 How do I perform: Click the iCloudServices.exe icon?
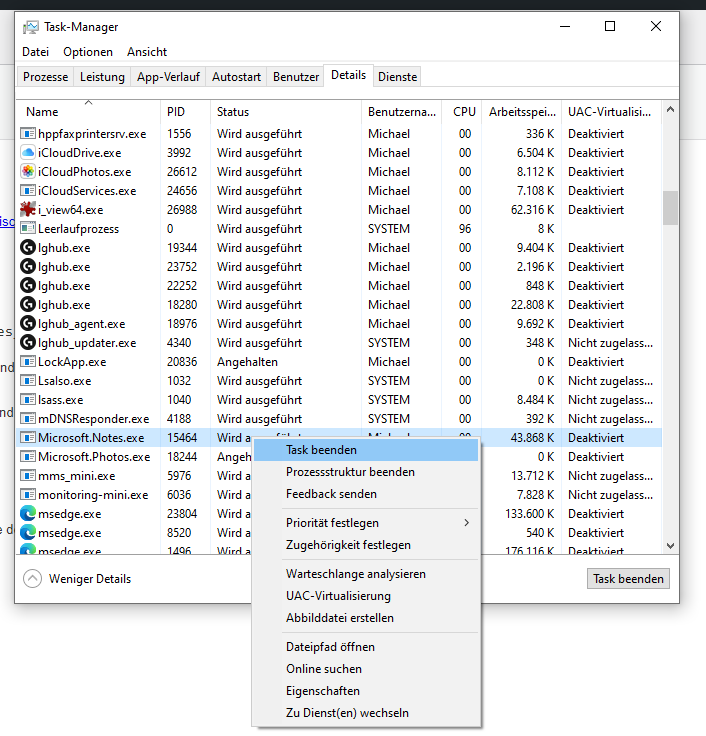click(28, 191)
